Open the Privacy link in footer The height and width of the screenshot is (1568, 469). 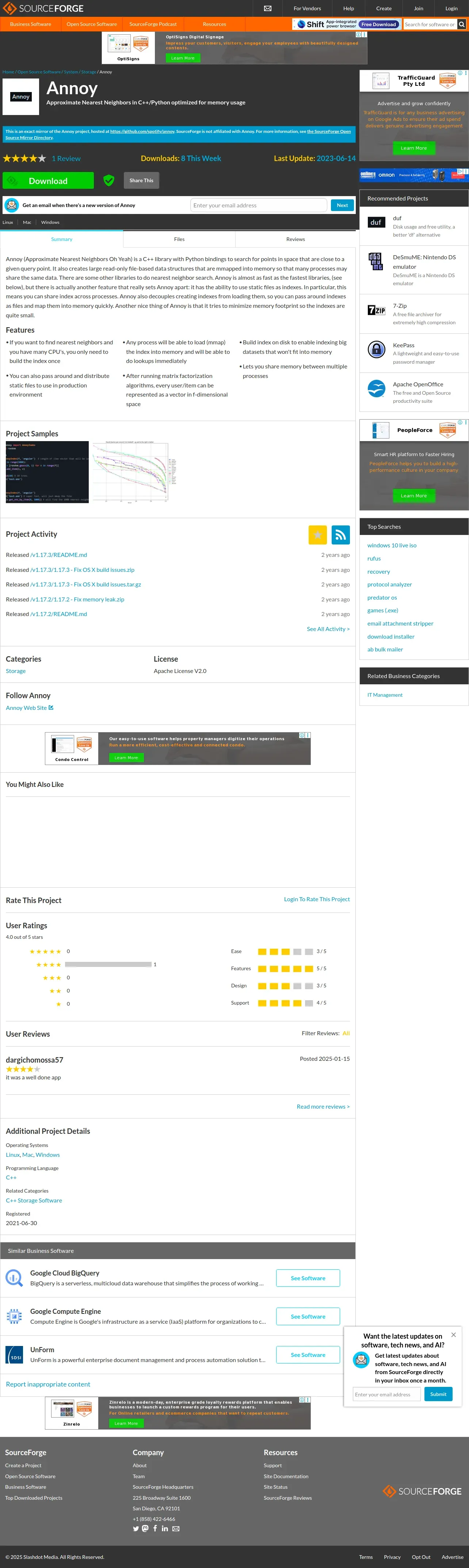392,1557
